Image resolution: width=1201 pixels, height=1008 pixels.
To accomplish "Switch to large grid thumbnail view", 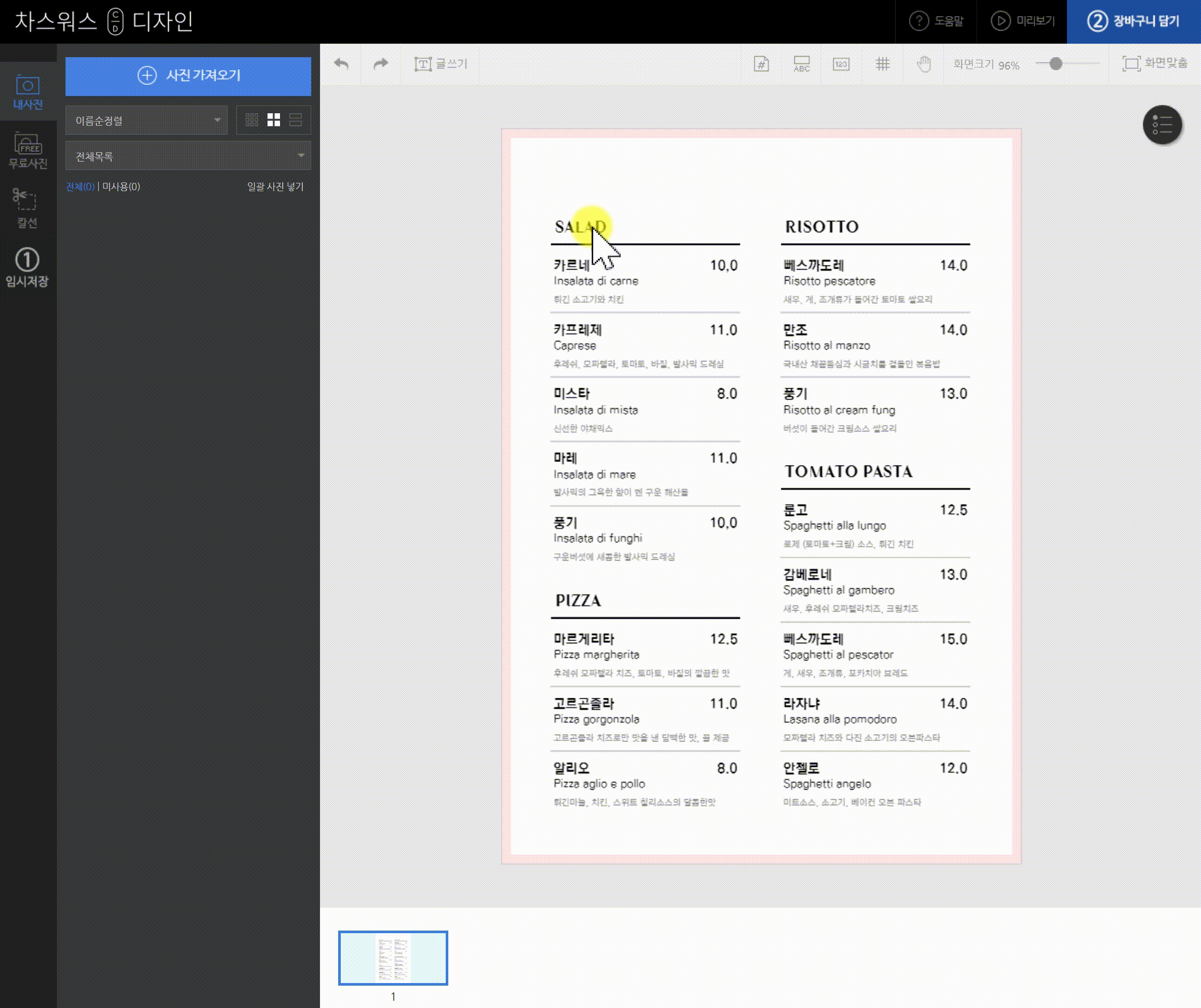I will [x=274, y=120].
